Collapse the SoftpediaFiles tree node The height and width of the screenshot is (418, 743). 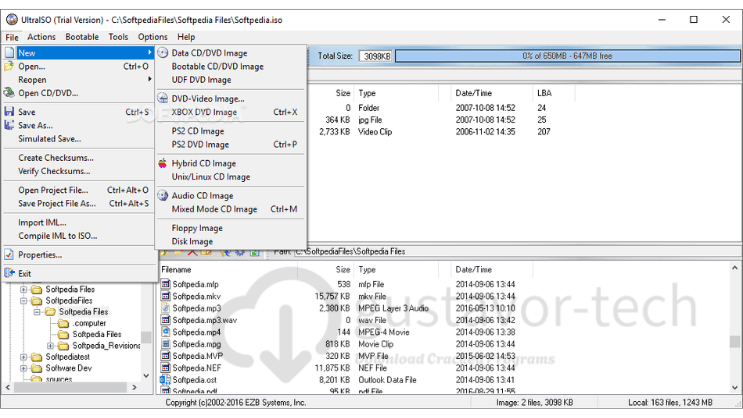[23, 300]
